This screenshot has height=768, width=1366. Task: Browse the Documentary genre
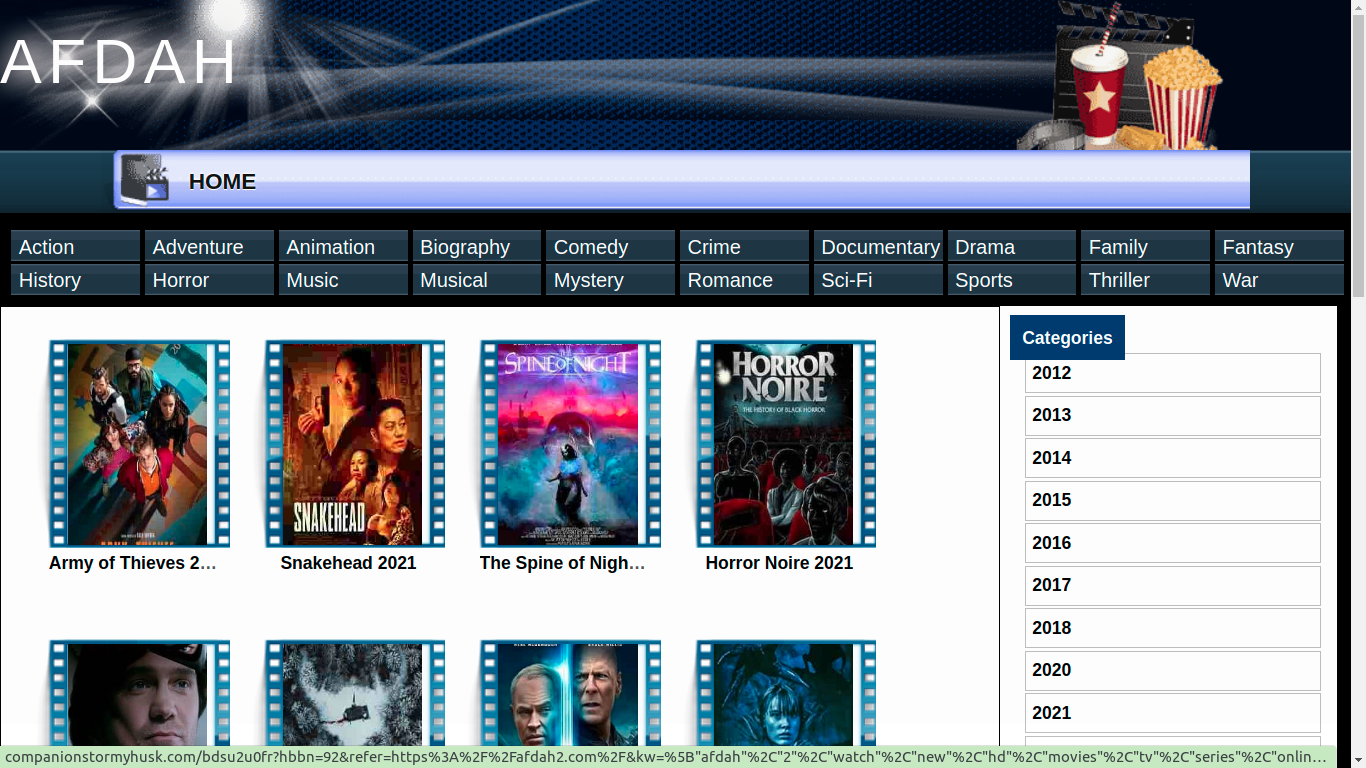pos(878,246)
